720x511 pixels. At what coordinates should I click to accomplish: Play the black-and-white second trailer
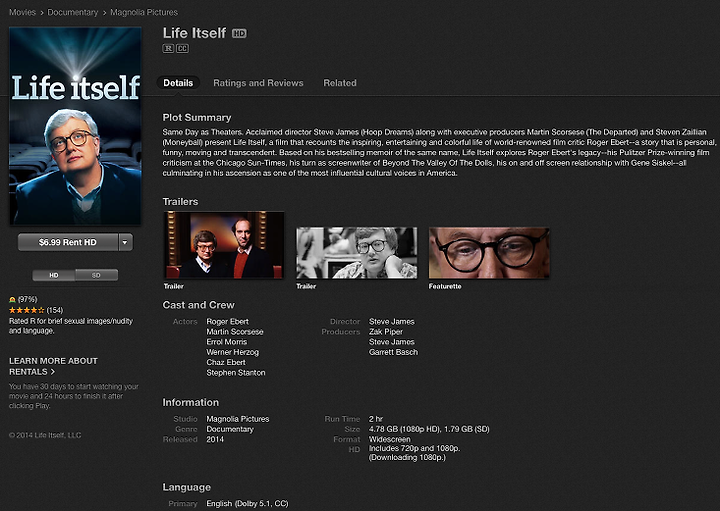[357, 253]
